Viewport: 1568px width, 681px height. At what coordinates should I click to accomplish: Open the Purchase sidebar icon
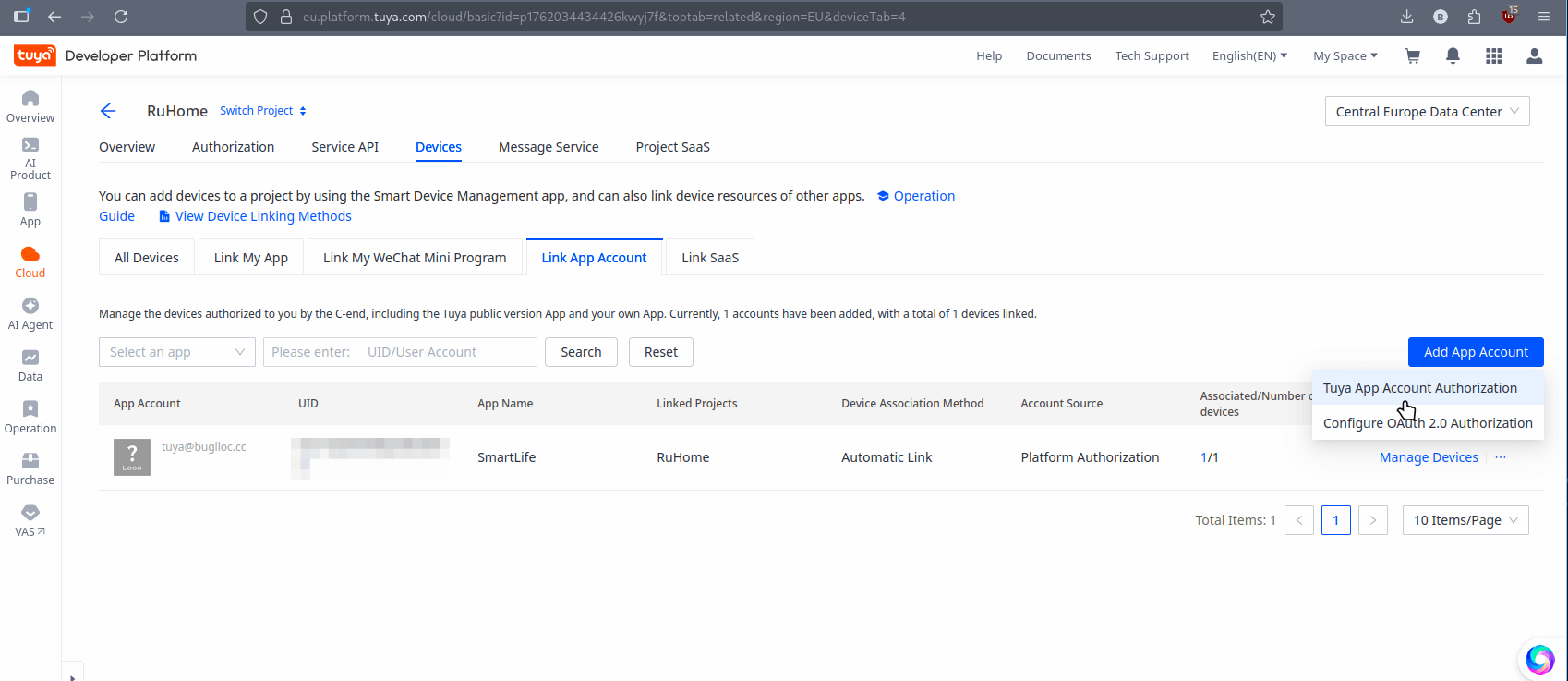30,468
